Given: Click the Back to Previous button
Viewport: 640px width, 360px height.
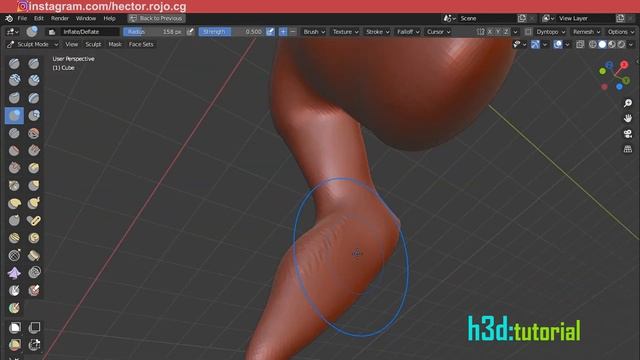Looking at the screenshot, I should pyautogui.click(x=156, y=18).
